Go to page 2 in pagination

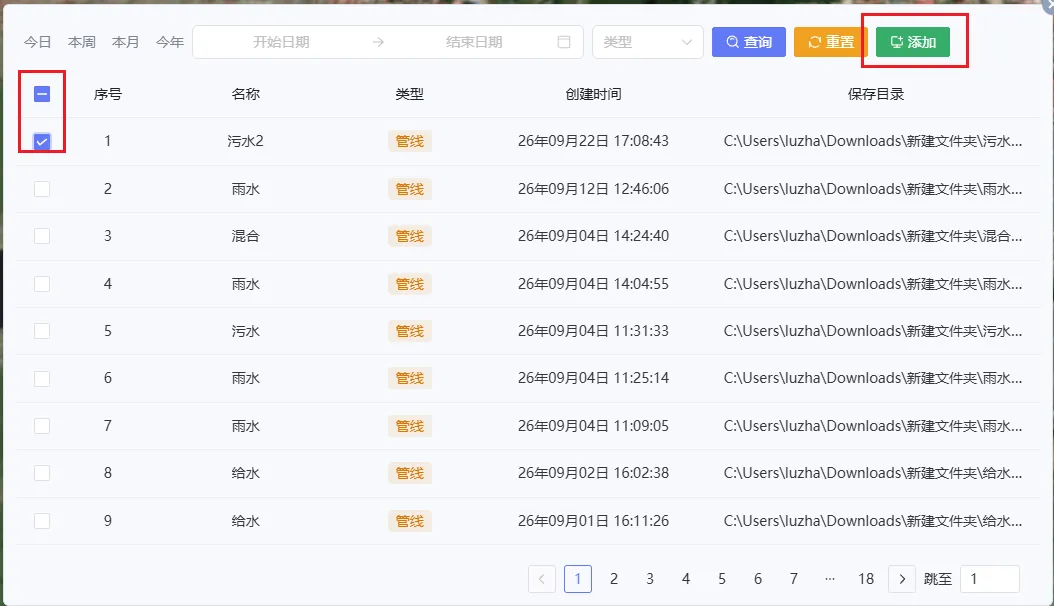[614, 579]
